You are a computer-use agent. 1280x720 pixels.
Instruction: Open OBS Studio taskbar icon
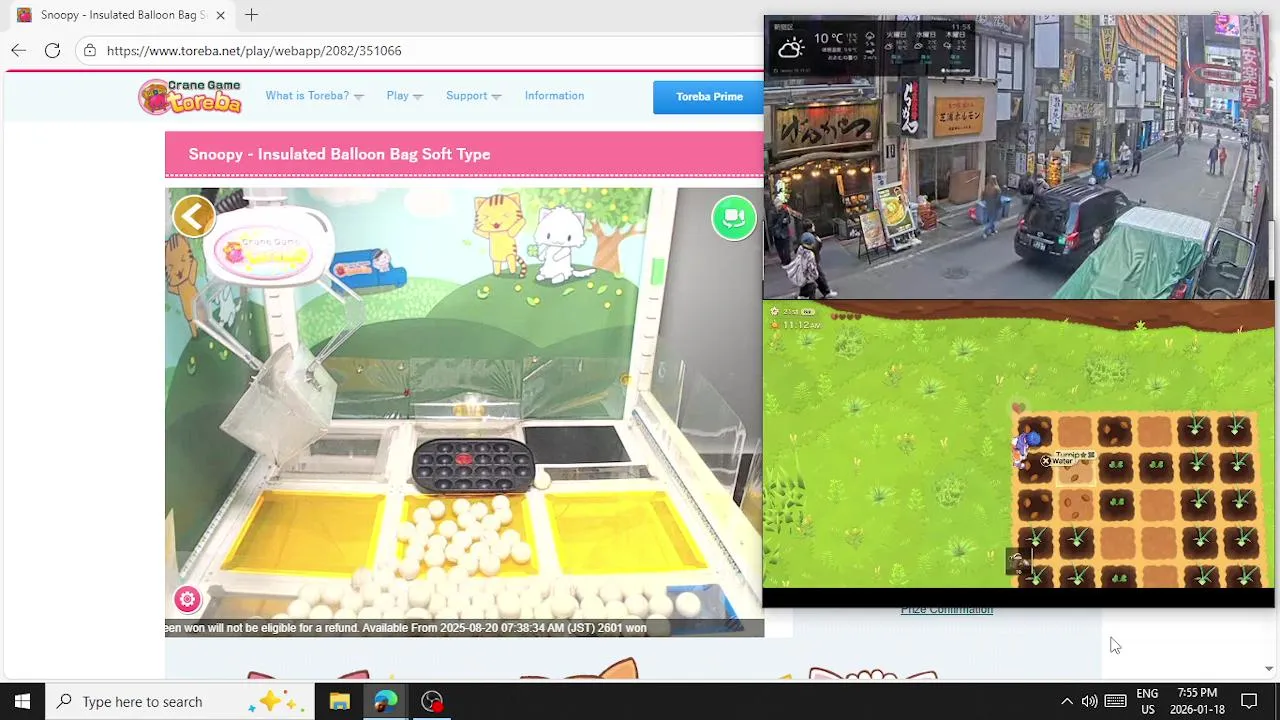[432, 702]
